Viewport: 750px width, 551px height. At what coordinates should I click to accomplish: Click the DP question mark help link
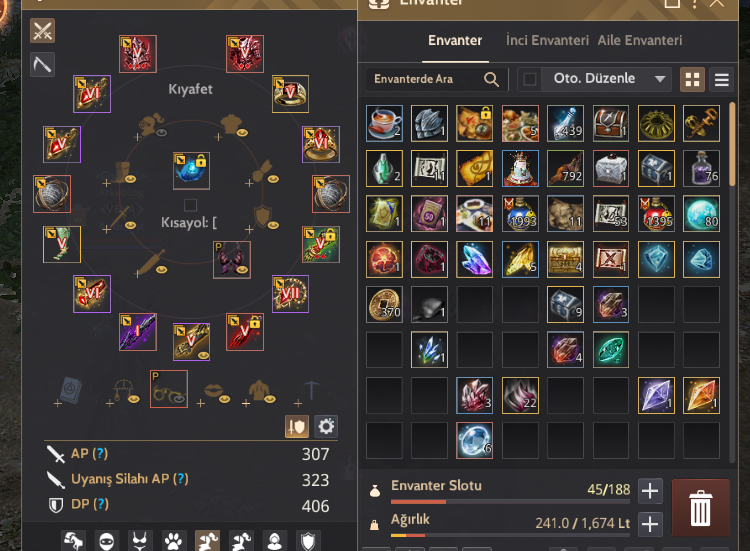[101, 504]
